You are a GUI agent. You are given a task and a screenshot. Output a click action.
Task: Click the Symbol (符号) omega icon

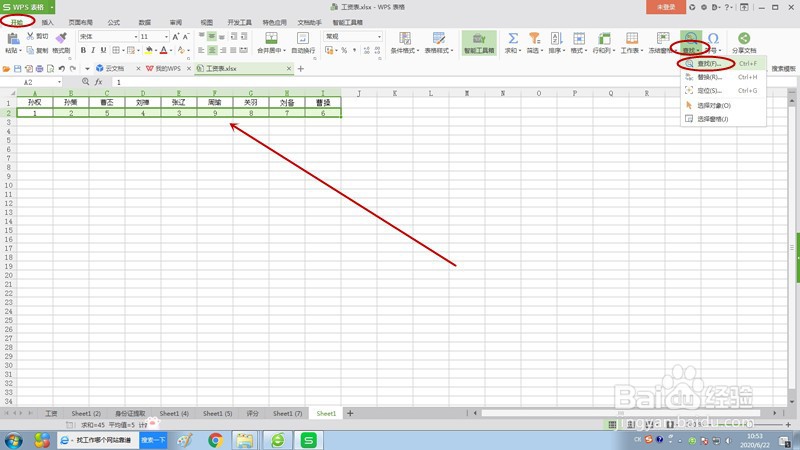(713, 38)
